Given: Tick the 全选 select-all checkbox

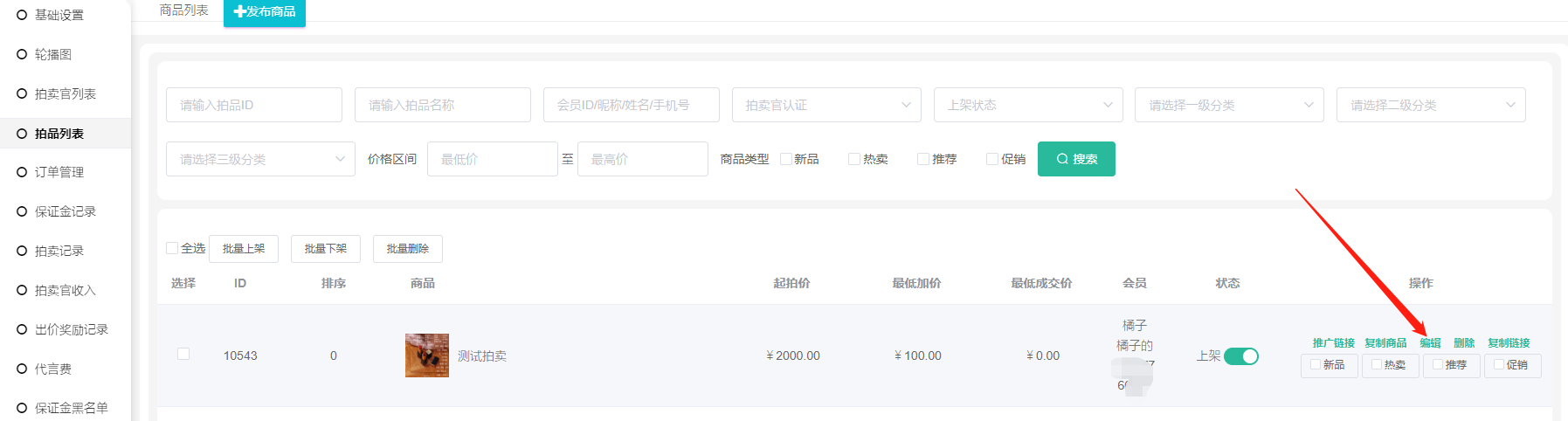Looking at the screenshot, I should click(172, 248).
